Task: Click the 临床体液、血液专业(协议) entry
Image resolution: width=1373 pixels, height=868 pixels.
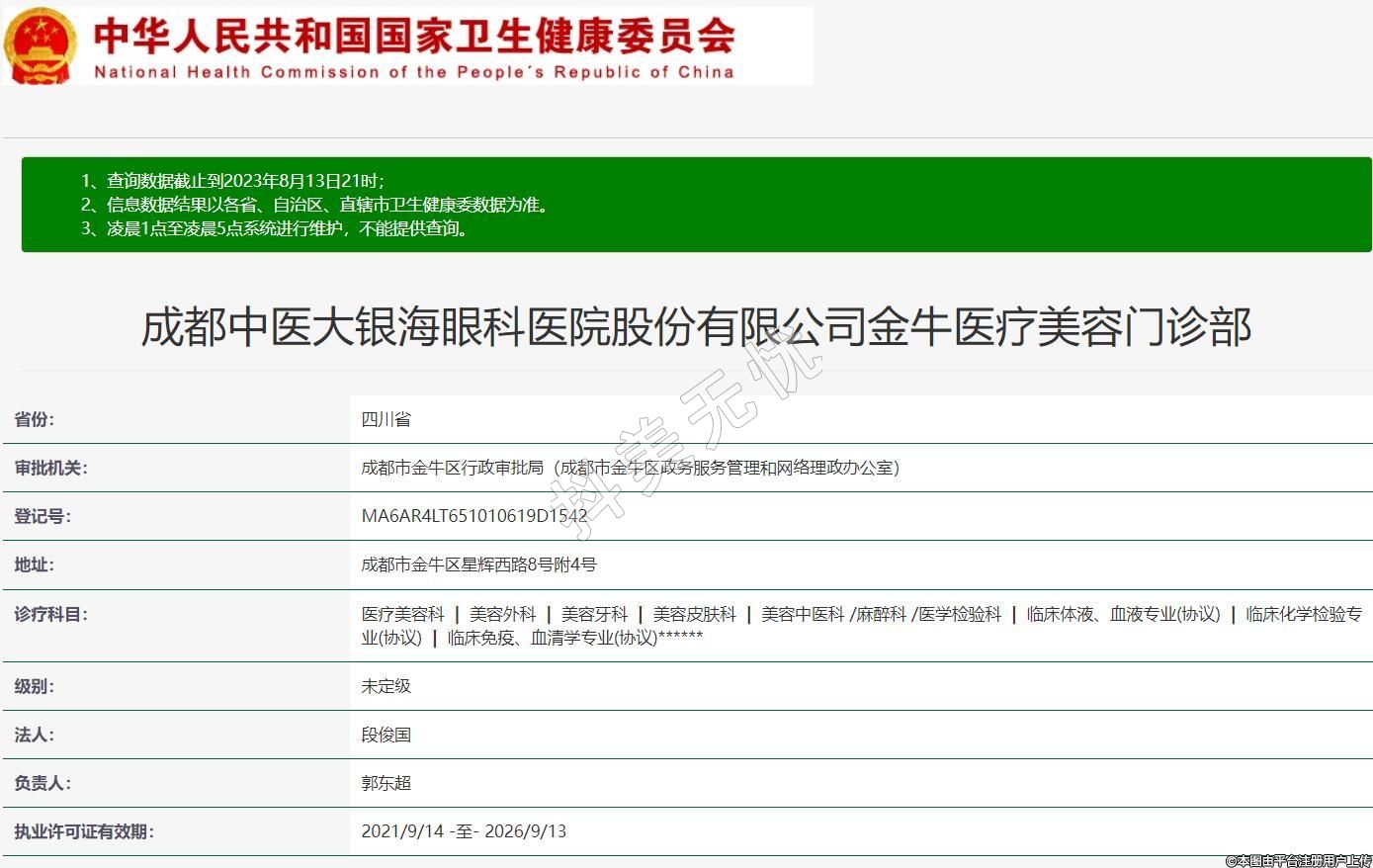Action: [1124, 614]
